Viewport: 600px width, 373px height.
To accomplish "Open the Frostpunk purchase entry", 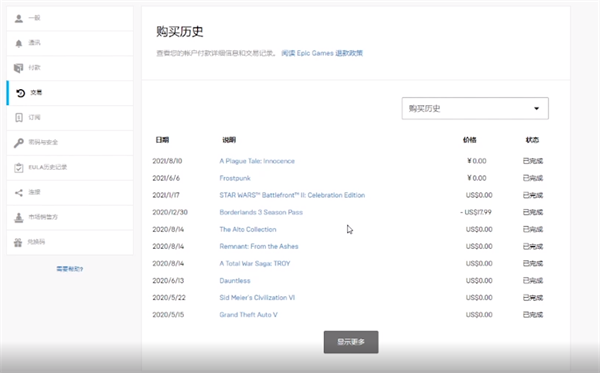I will pyautogui.click(x=235, y=178).
